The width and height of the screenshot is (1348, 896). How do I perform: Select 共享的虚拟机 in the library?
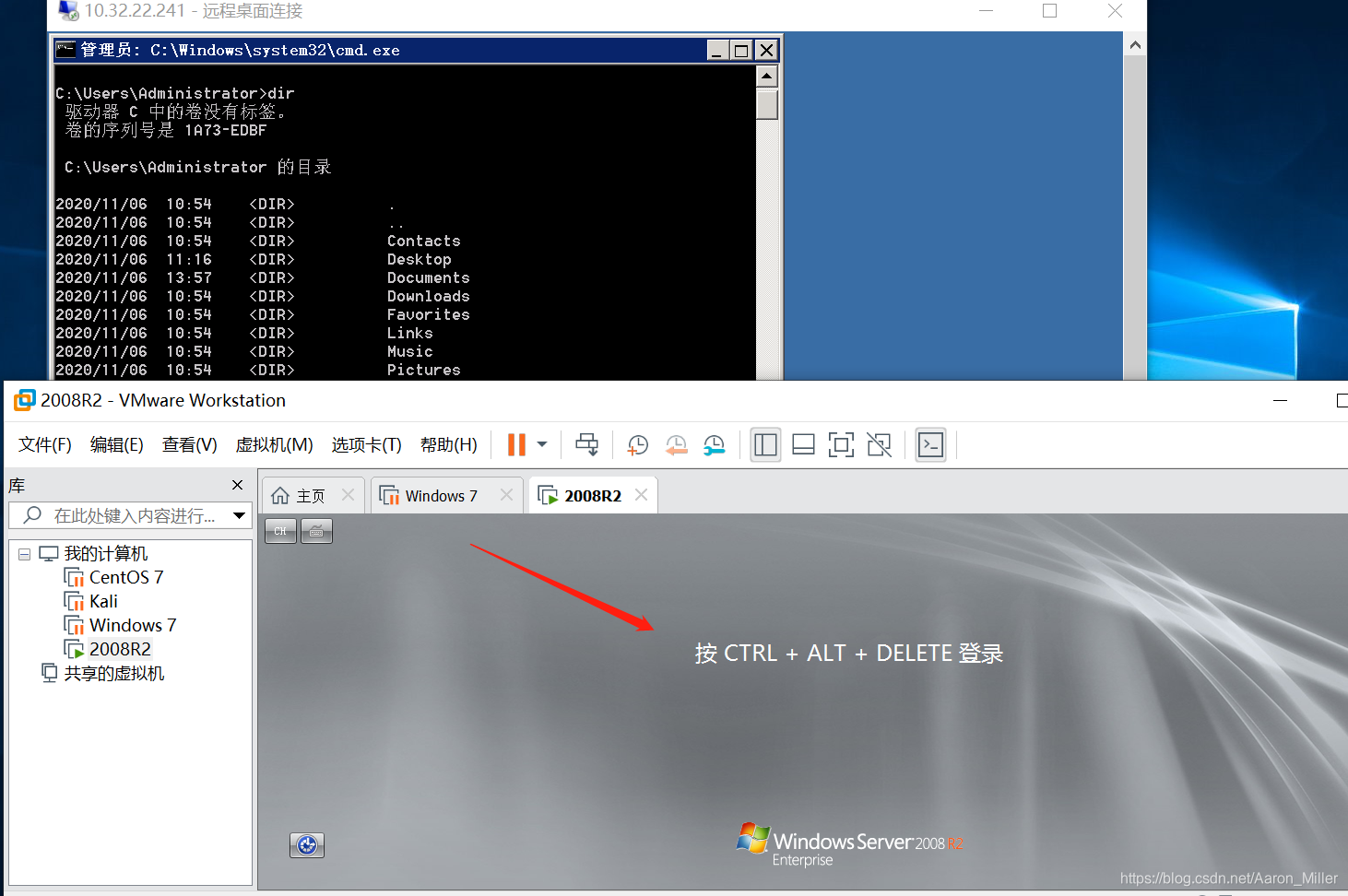tap(114, 674)
